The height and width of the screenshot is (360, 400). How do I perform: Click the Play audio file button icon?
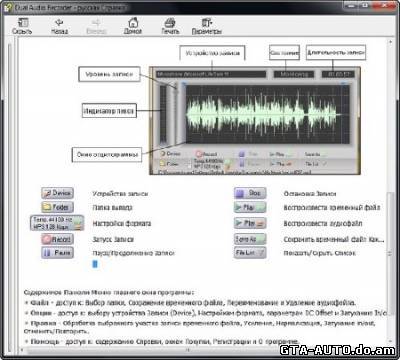pos(250,223)
